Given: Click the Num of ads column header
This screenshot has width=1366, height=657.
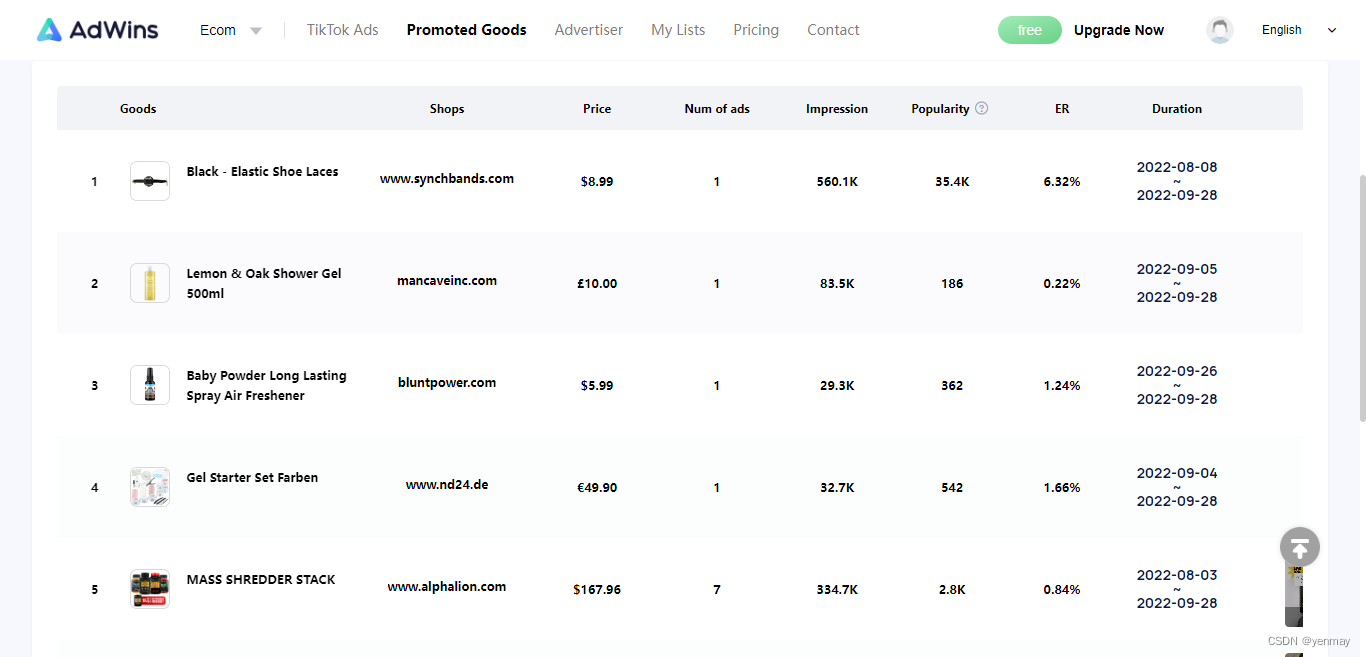Looking at the screenshot, I should (717, 109).
